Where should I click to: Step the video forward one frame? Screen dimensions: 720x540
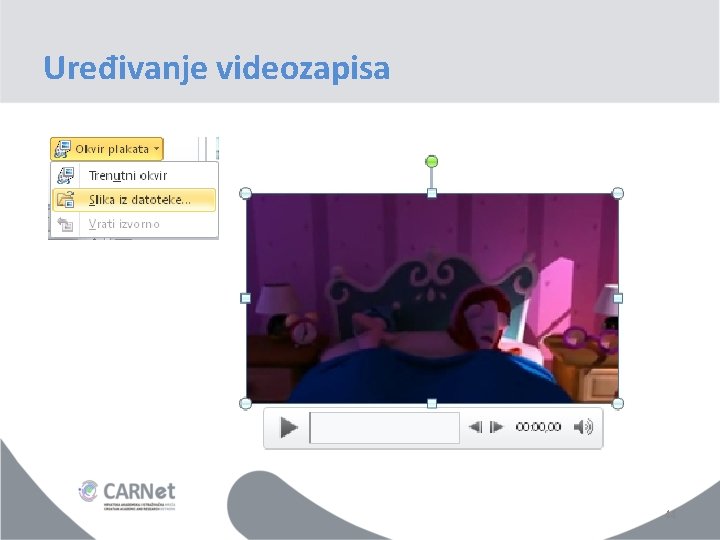496,427
